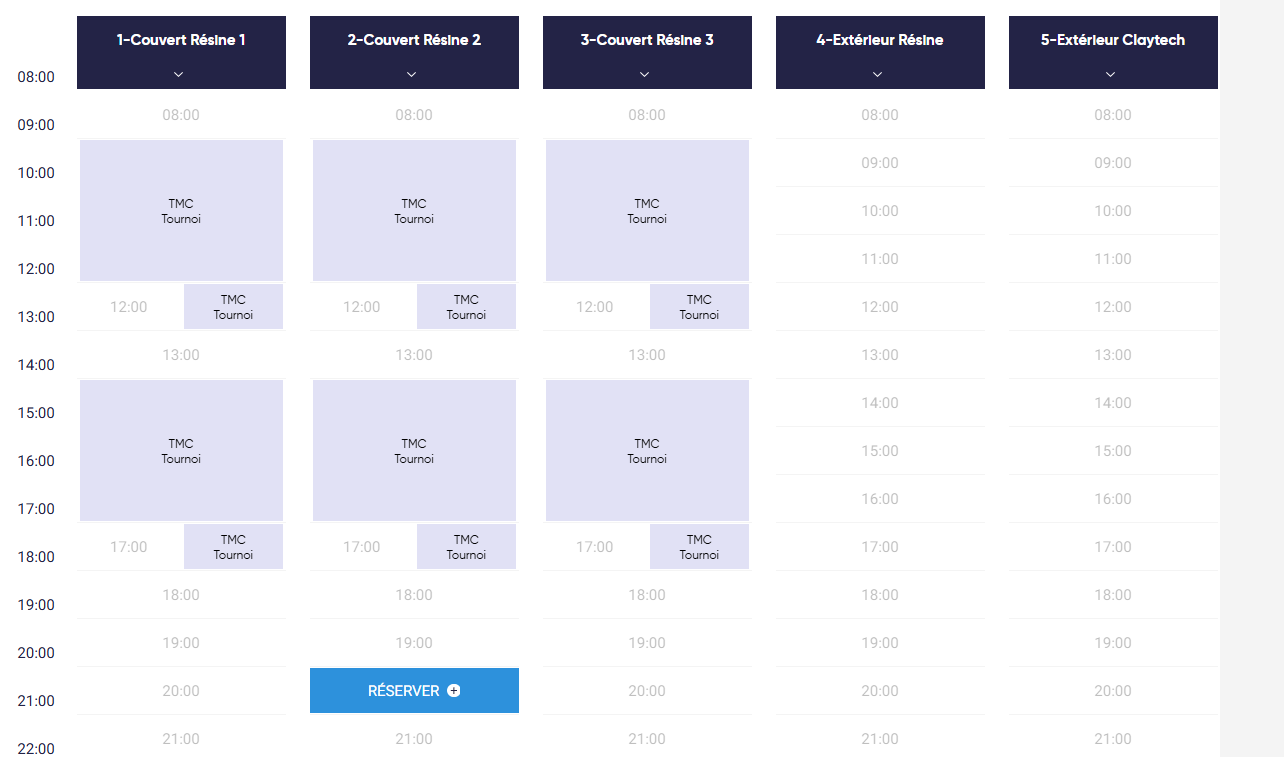Click the plus icon on the RÉSERVER button
This screenshot has width=1284, height=757.
pos(454,690)
